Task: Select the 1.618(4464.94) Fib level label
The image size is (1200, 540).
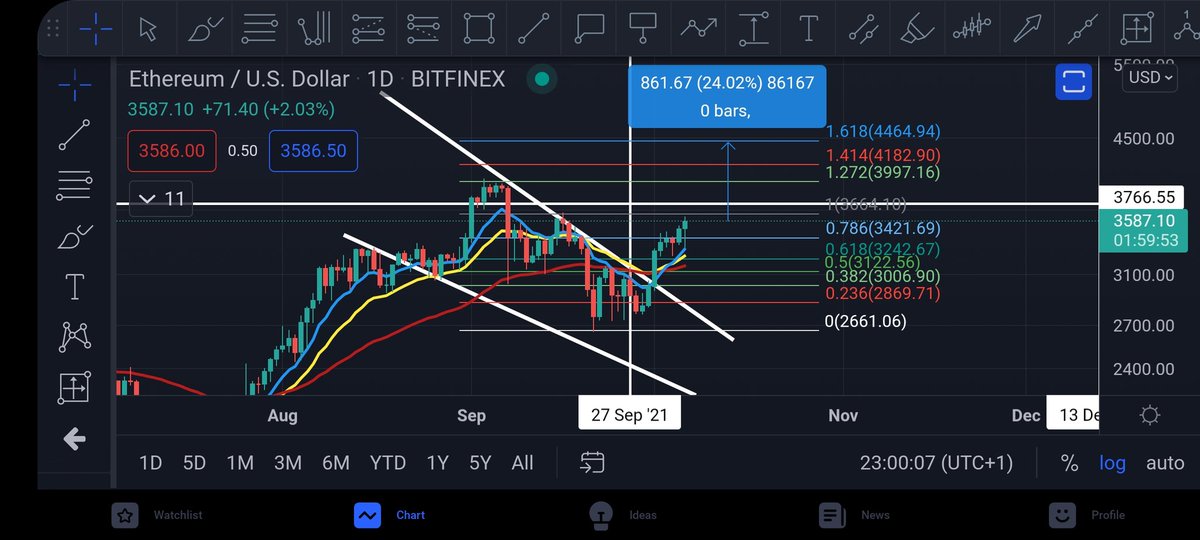Action: [883, 131]
